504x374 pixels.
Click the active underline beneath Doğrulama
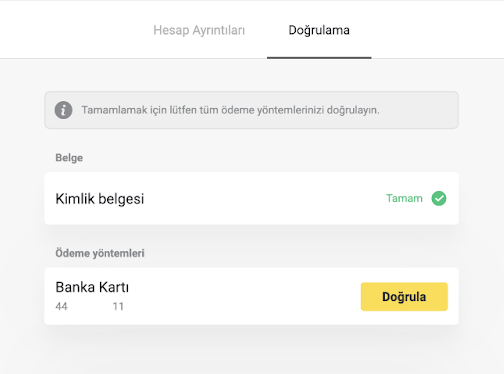pyautogui.click(x=319, y=58)
